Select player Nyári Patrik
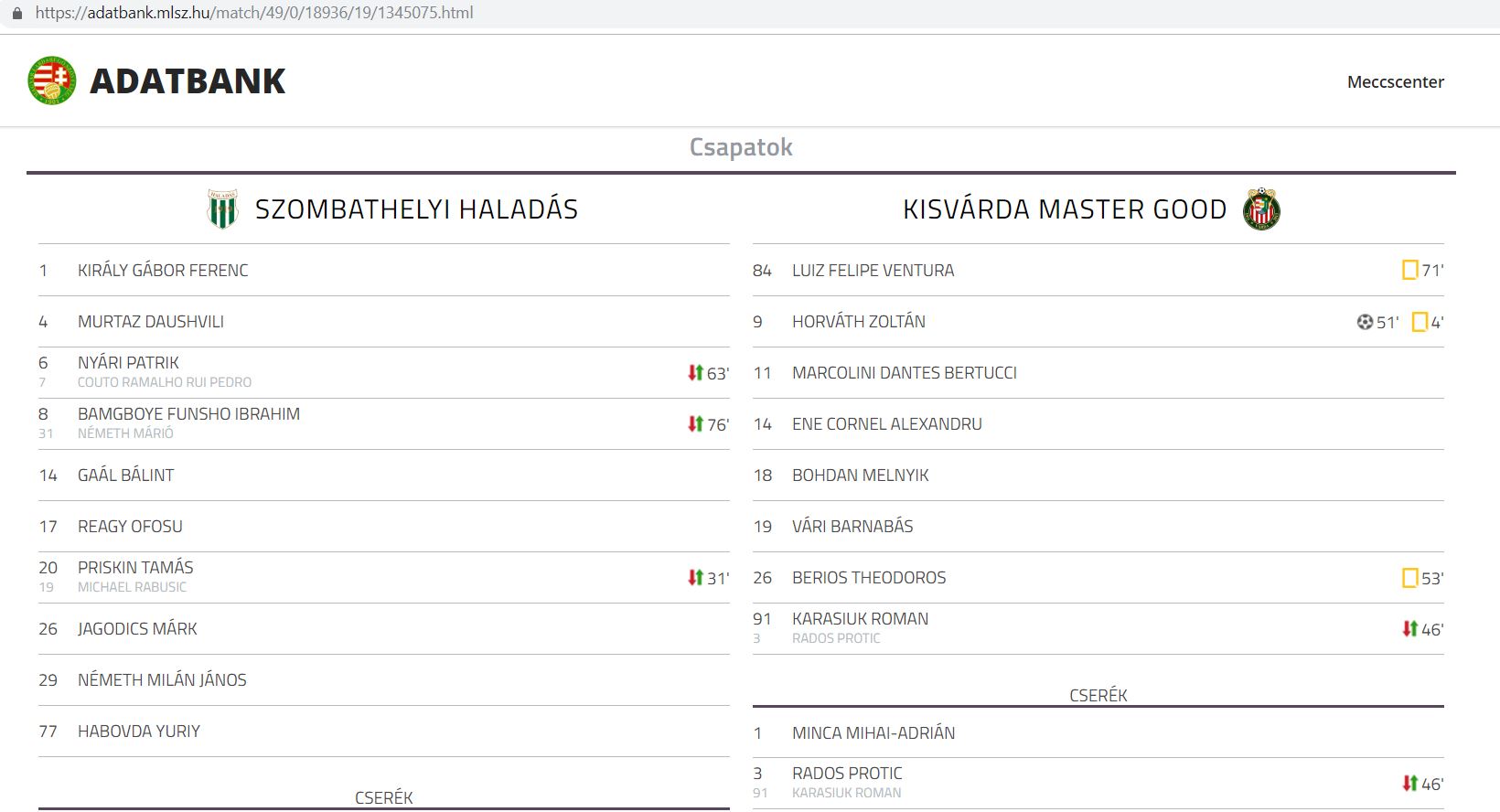This screenshot has height=812, width=1500. pos(128,362)
